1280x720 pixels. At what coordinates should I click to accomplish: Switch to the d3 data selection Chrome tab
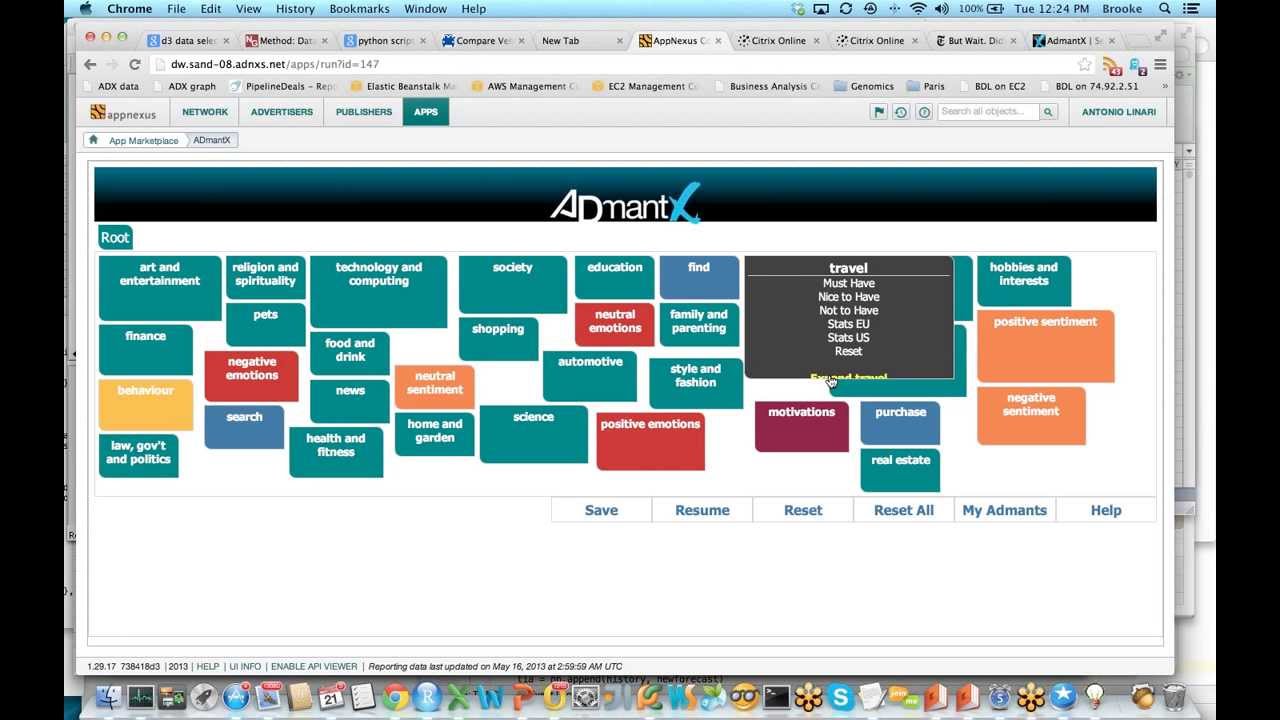click(187, 41)
